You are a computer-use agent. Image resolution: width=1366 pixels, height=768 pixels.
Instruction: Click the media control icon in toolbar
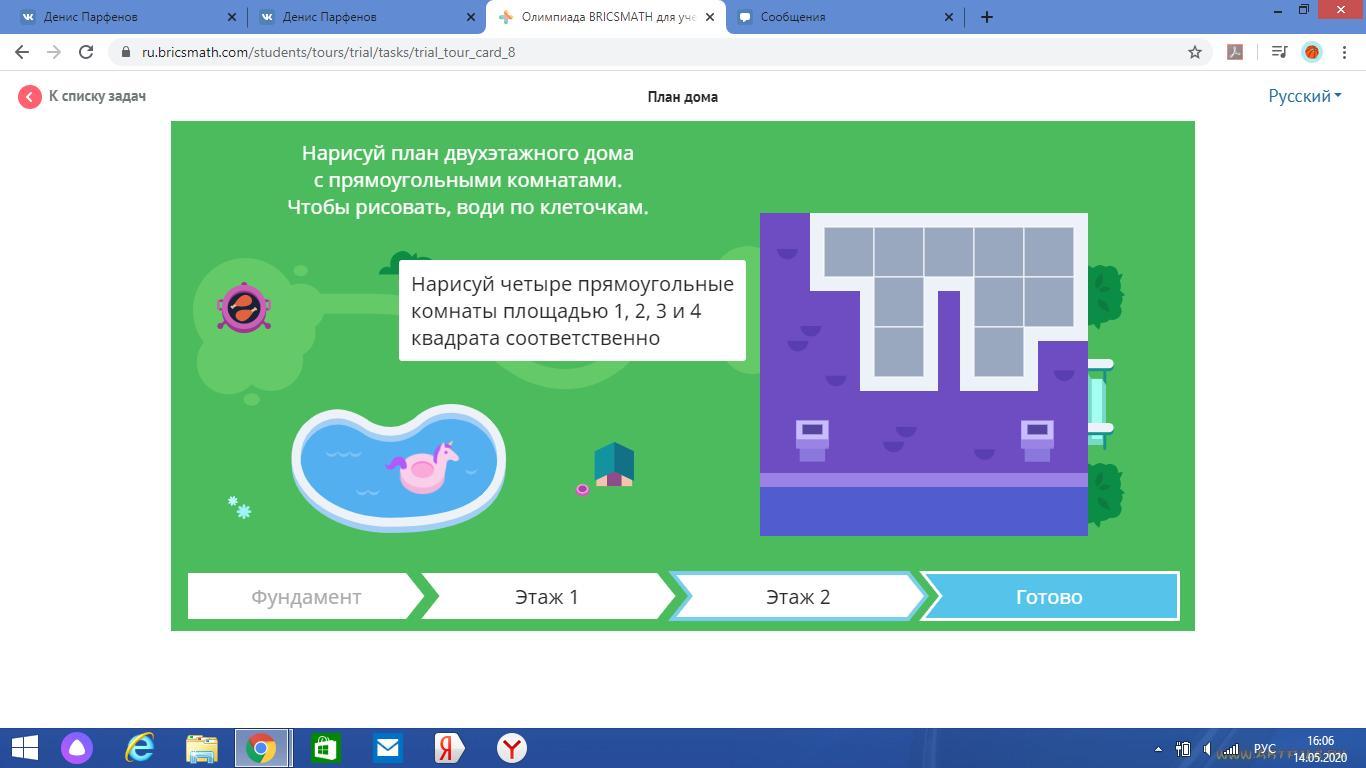1278,52
